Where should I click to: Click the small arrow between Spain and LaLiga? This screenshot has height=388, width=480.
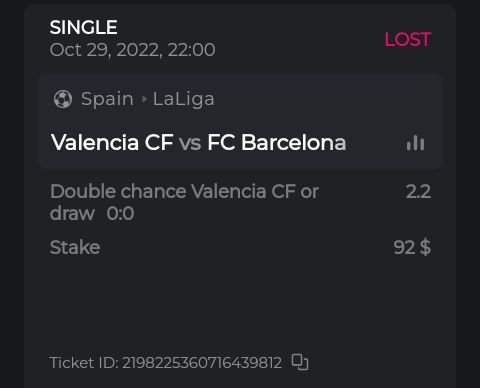144,99
